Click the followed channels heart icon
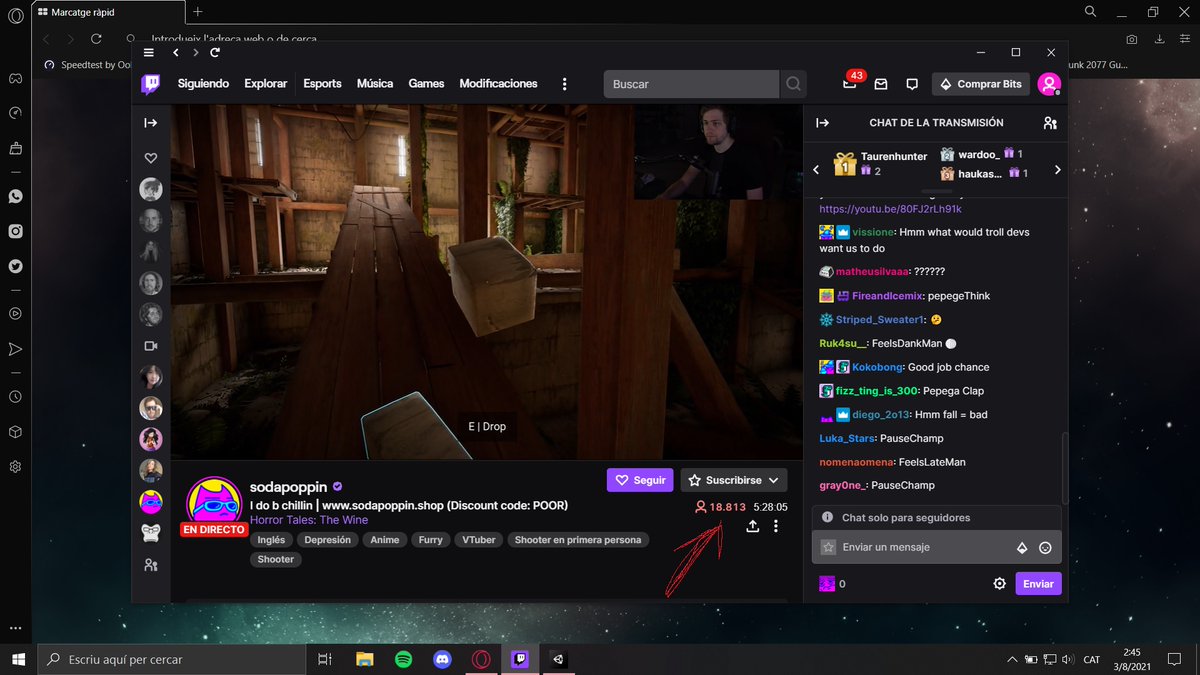This screenshot has width=1200, height=675. pos(151,158)
